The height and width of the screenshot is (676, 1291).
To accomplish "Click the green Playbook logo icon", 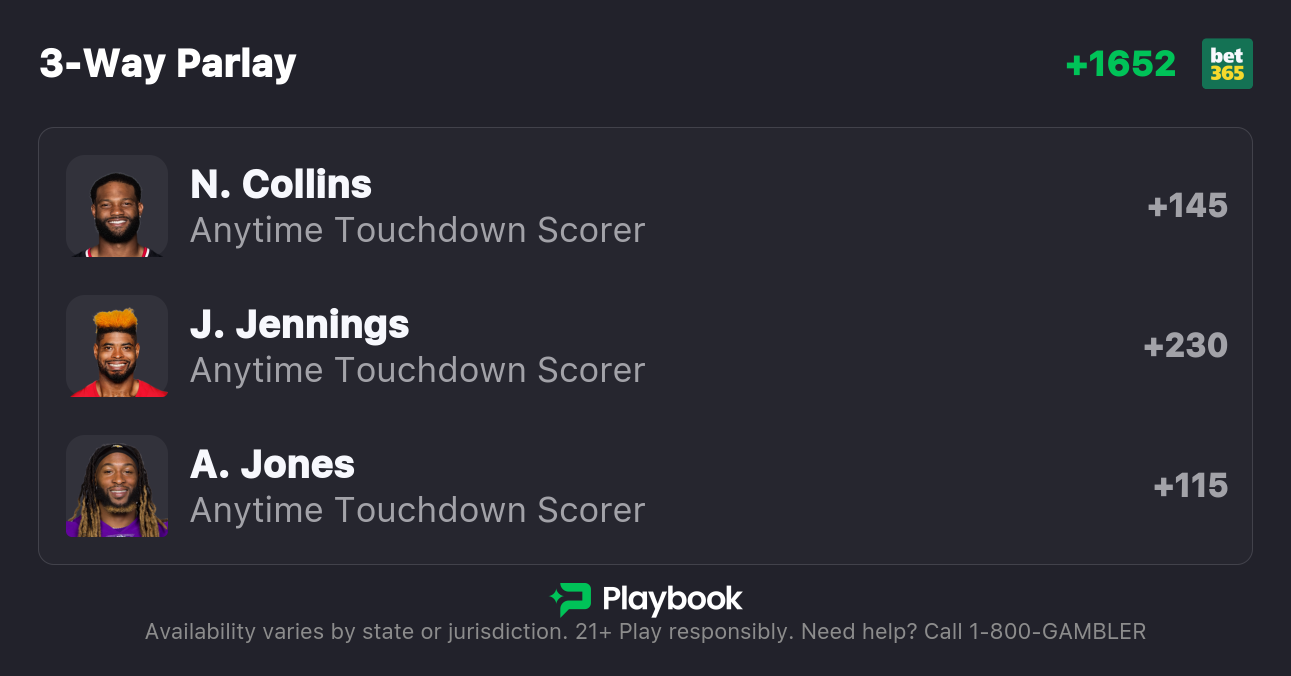I will pos(571,599).
